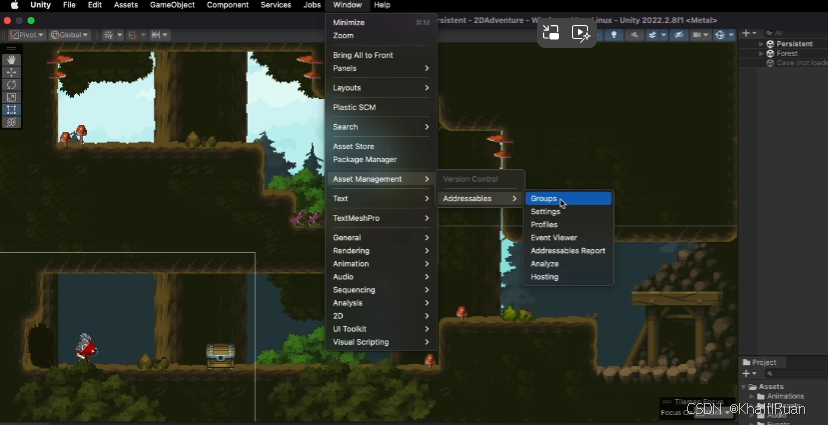Choose Hosting in Addressables submenu
This screenshot has height=425, width=828.
(x=568, y=277)
